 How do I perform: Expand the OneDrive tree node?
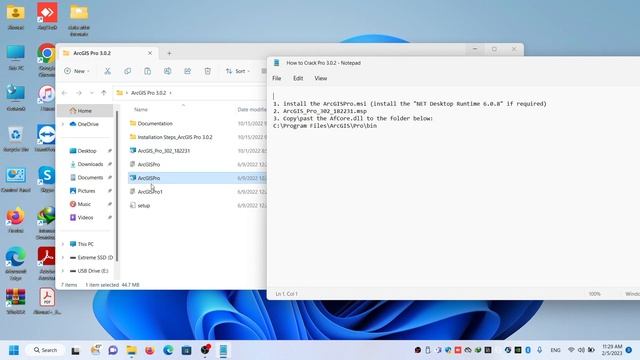point(63,124)
